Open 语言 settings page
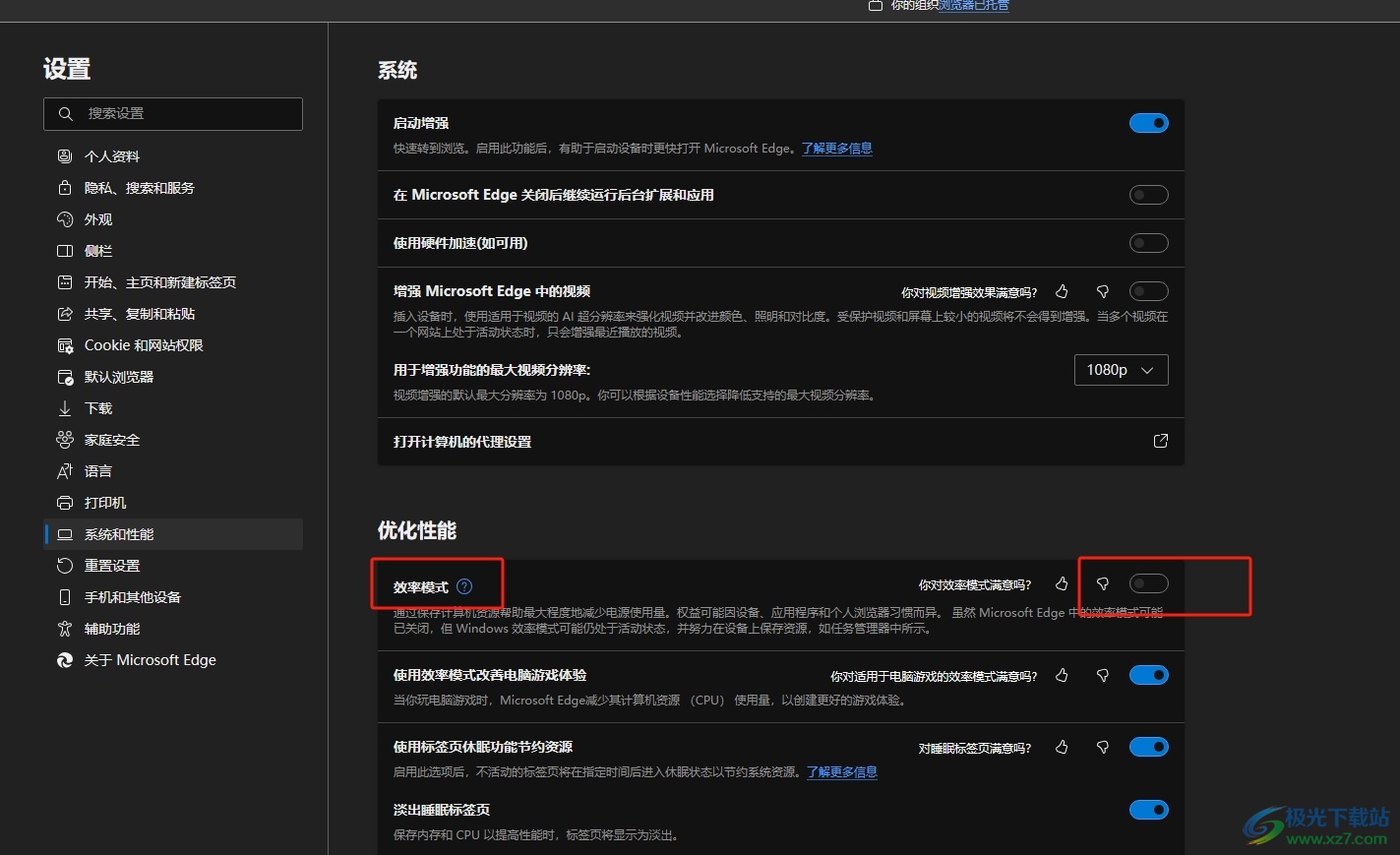Image resolution: width=1400 pixels, height=855 pixels. click(173, 471)
